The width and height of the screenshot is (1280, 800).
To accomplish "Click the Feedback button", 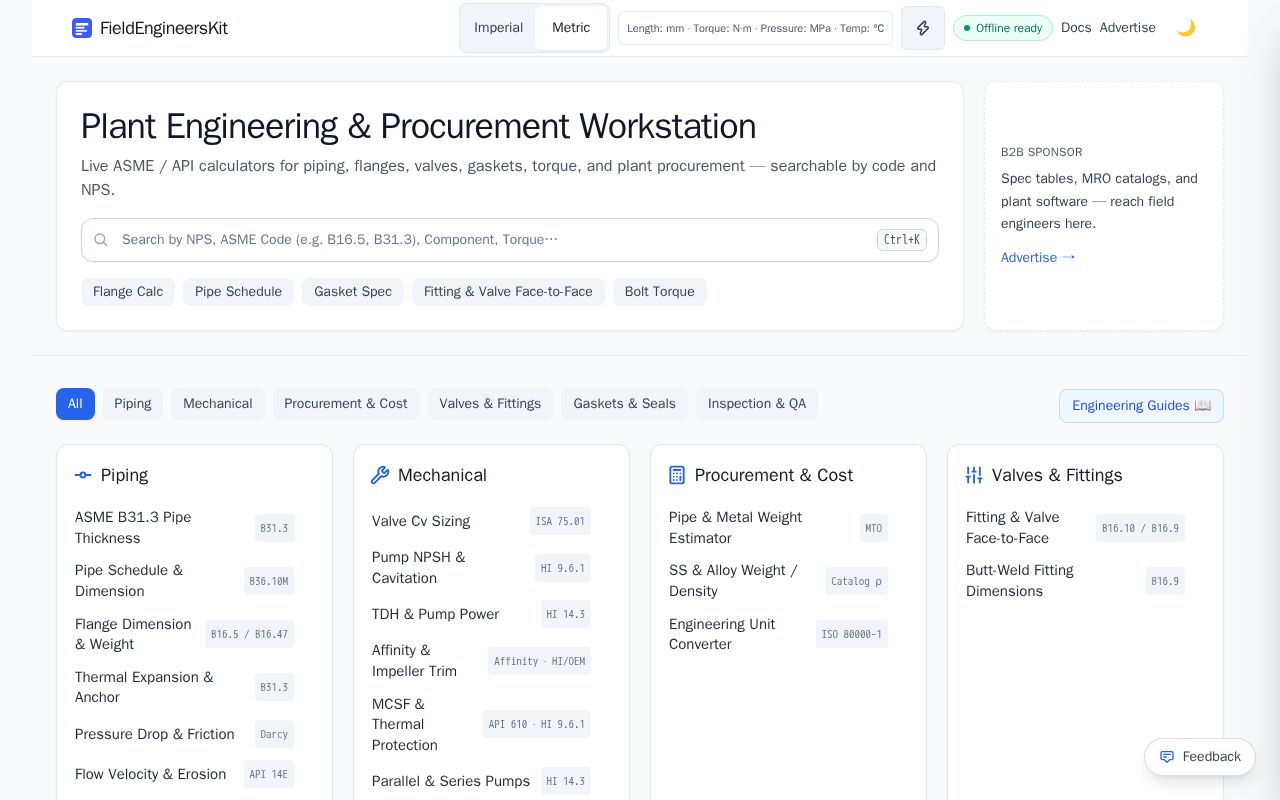I will coord(1200,757).
